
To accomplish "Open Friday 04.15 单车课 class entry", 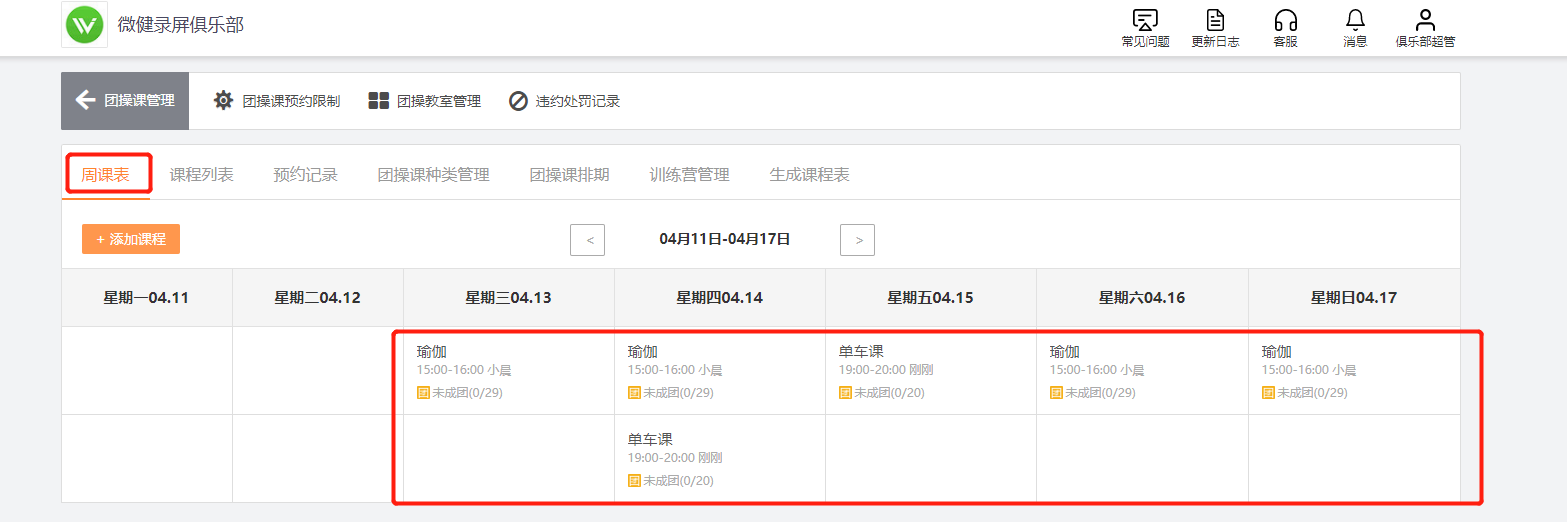I will pyautogui.click(x=861, y=352).
